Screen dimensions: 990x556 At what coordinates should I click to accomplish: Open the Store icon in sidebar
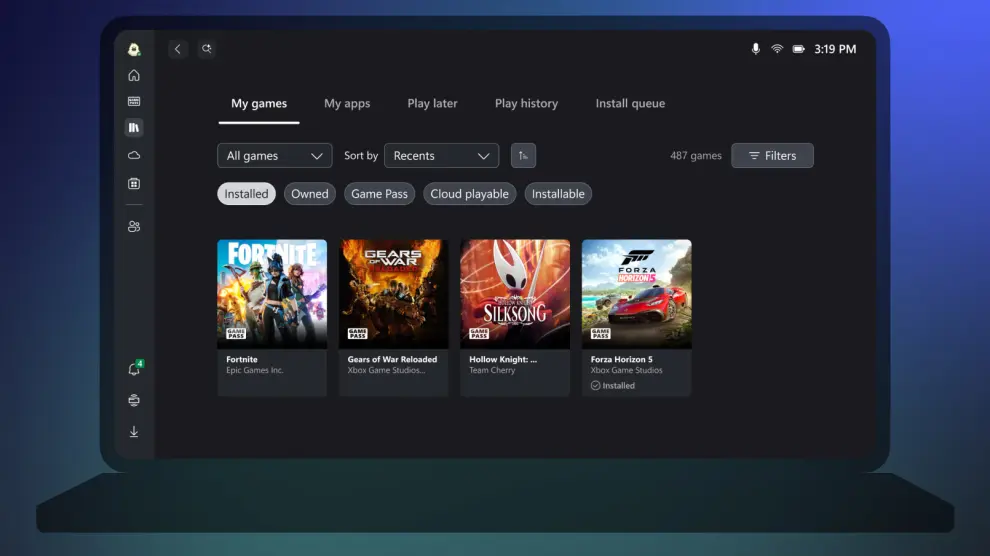coord(134,184)
